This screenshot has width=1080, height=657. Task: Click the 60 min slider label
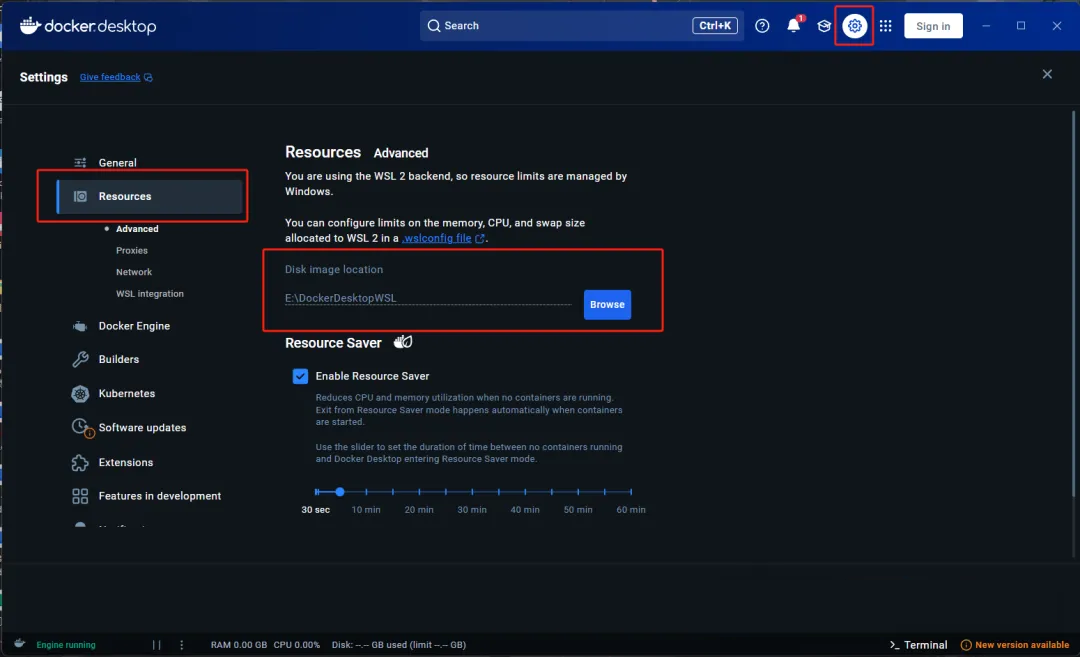point(631,510)
